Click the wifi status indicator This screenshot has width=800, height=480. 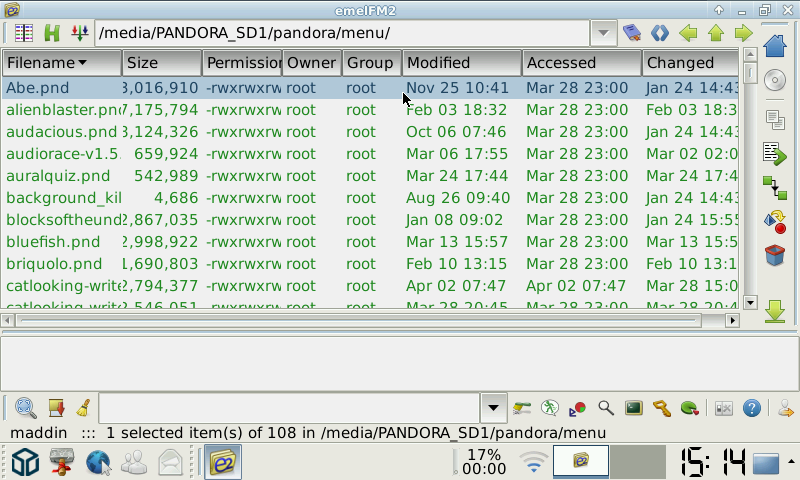tap(533, 462)
